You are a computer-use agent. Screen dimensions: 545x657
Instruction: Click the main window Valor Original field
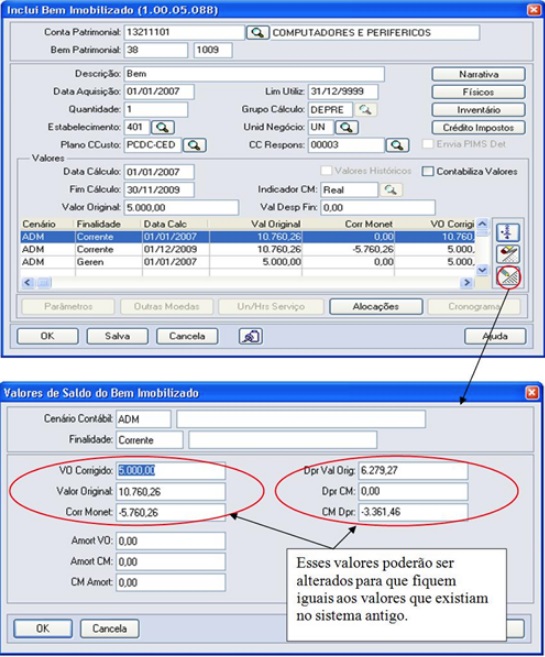tap(181, 207)
